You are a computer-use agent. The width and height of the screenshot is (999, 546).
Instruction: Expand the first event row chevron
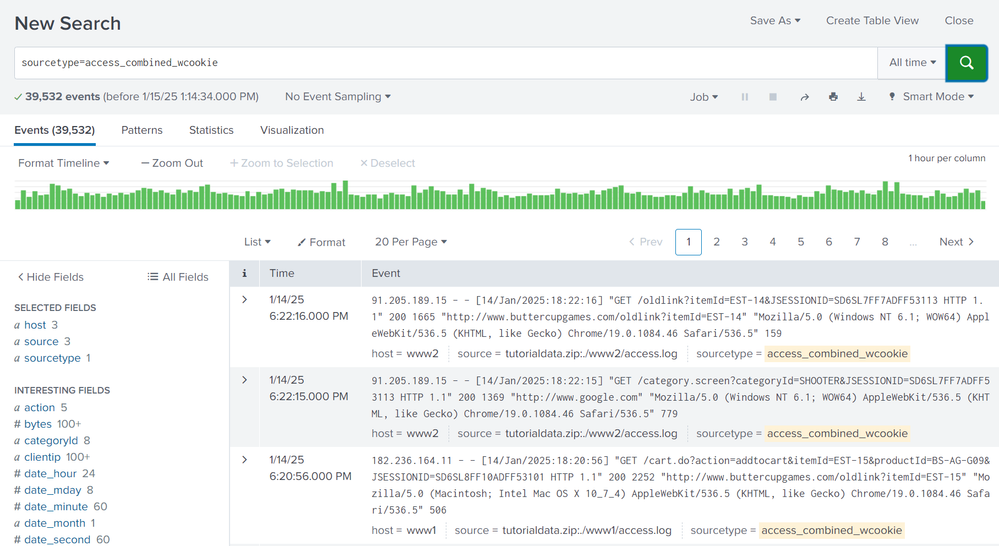pyautogui.click(x=244, y=299)
